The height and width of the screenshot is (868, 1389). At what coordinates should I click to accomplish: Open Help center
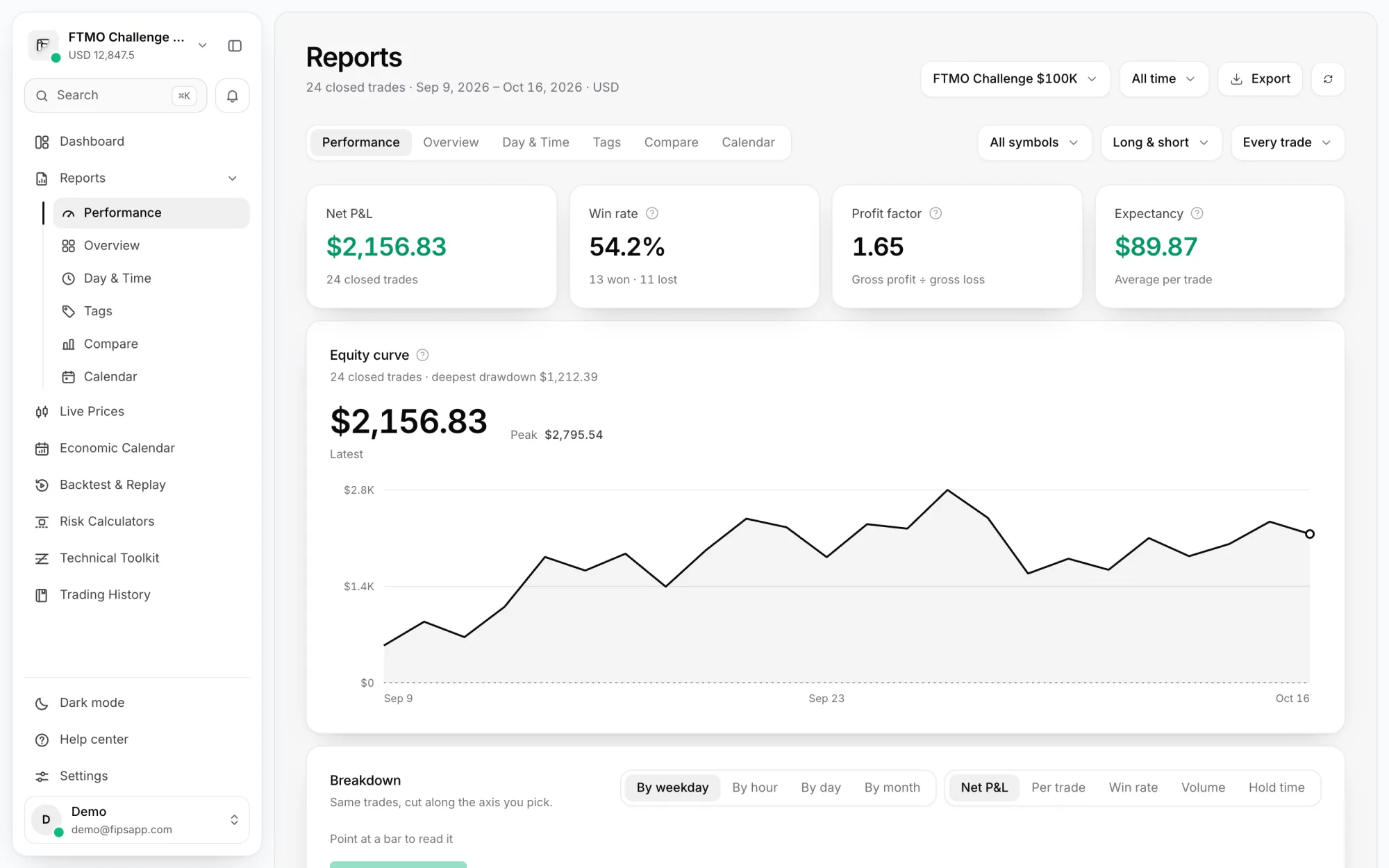pyautogui.click(x=138, y=740)
